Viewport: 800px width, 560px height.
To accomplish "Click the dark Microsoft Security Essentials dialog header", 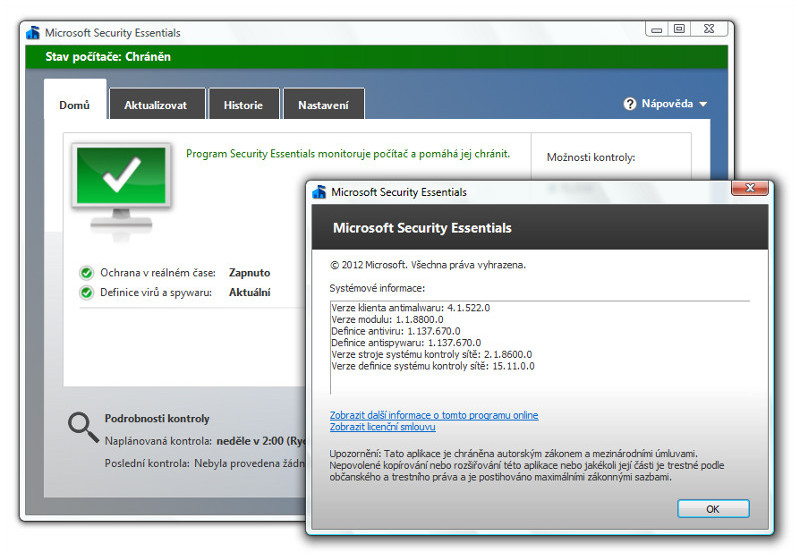I will click(540, 227).
